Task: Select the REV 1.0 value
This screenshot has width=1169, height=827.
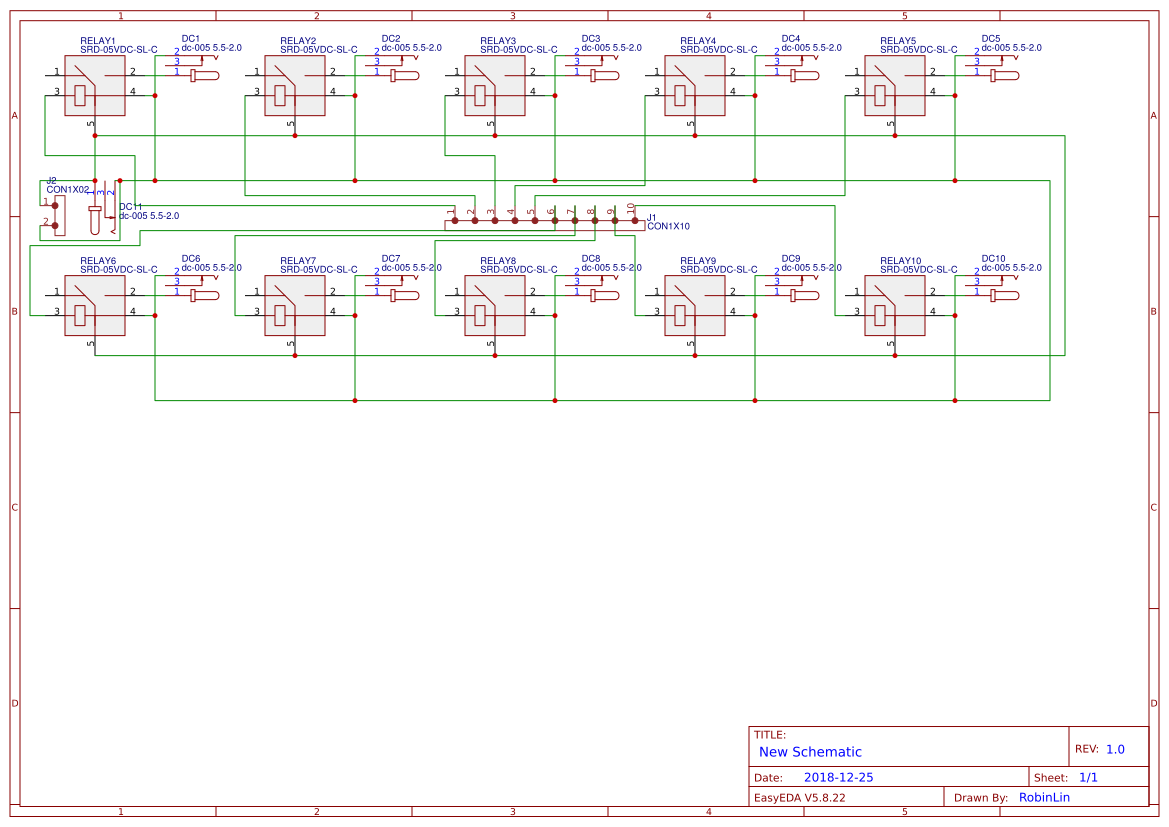Action: [x=1115, y=749]
